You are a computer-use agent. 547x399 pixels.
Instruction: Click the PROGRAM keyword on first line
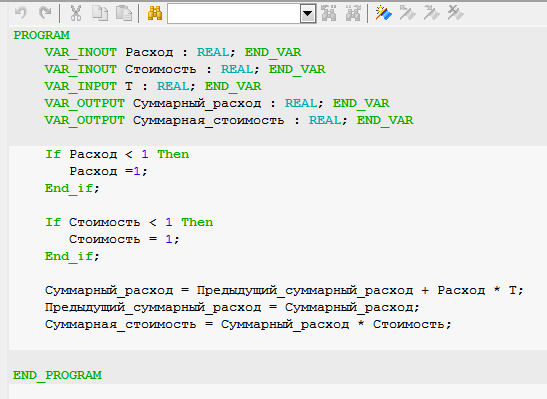coord(42,35)
